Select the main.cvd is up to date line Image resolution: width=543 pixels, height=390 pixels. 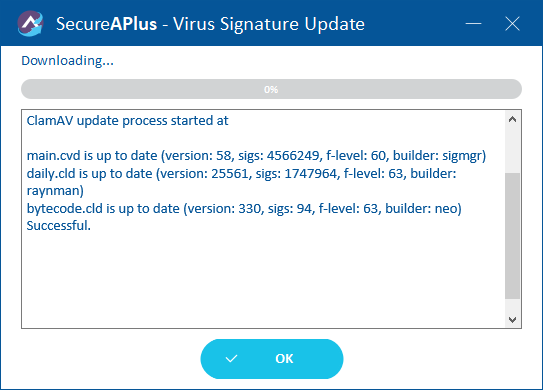coord(256,156)
